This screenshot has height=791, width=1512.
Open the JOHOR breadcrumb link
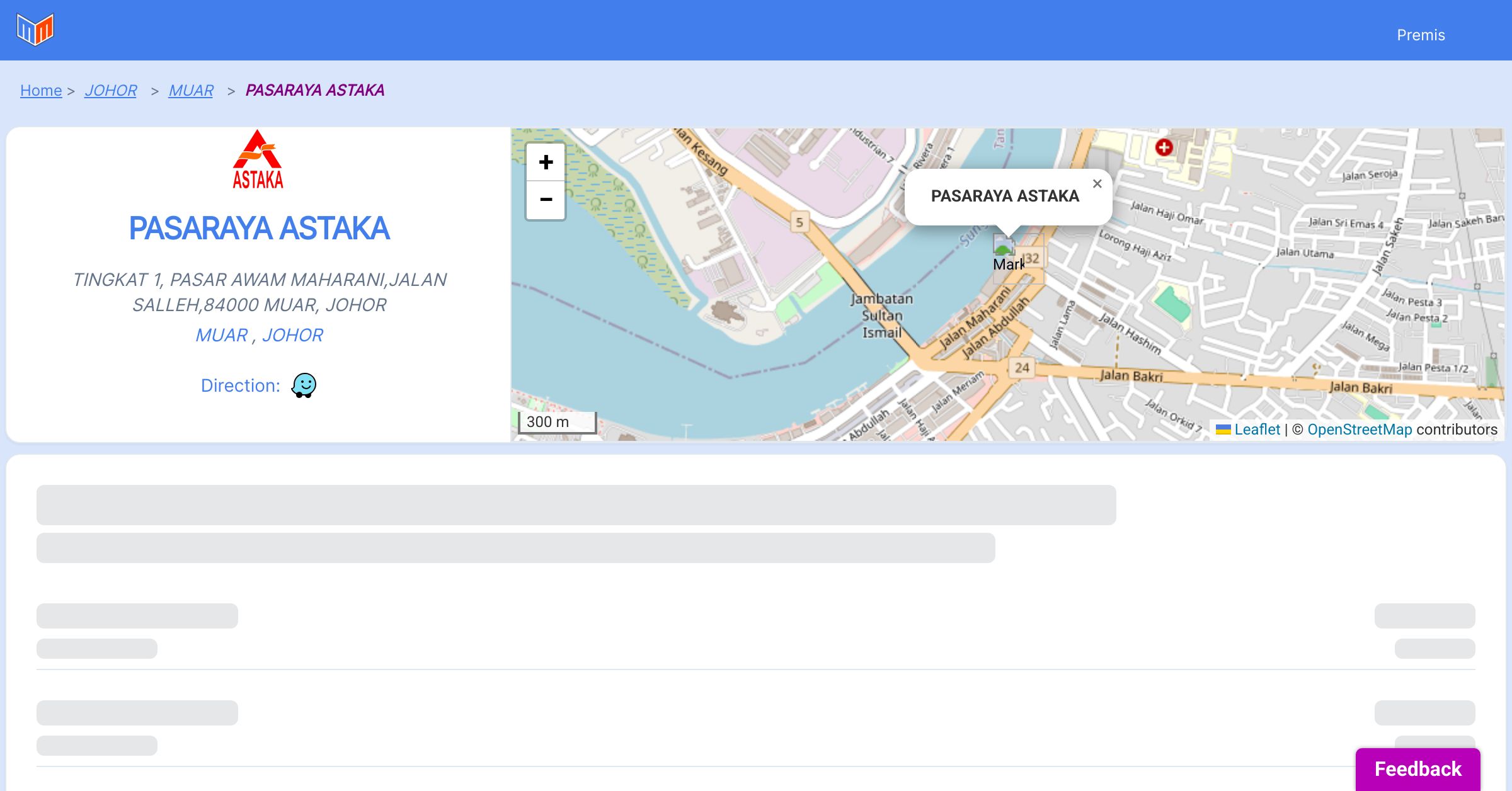point(111,91)
